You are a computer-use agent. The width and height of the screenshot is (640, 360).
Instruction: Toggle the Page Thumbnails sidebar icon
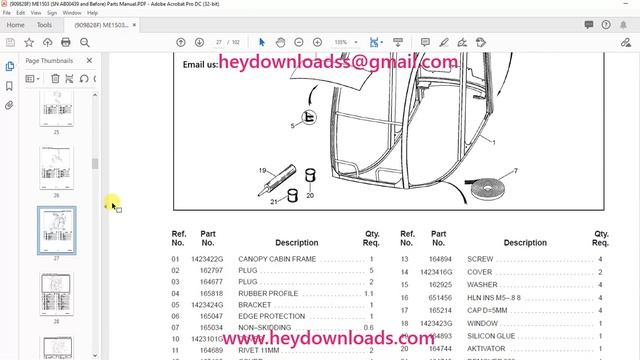coord(10,66)
